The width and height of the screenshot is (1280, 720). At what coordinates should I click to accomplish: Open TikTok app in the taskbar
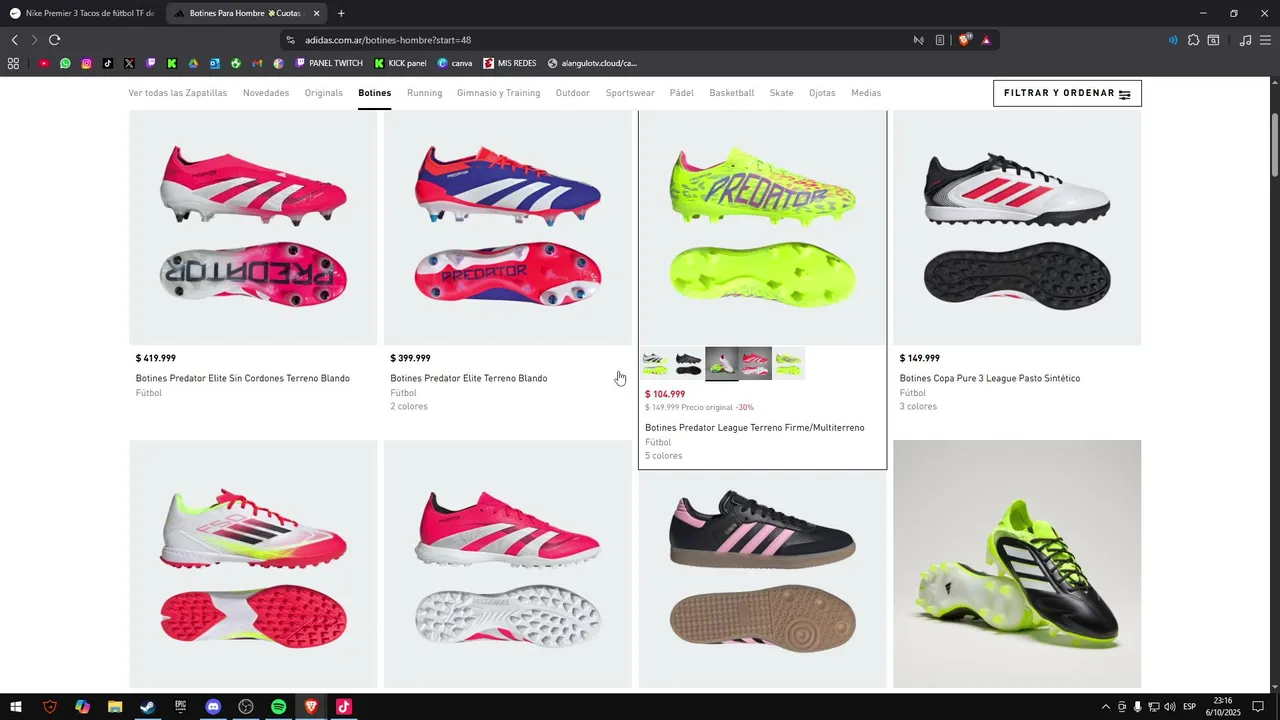point(344,707)
